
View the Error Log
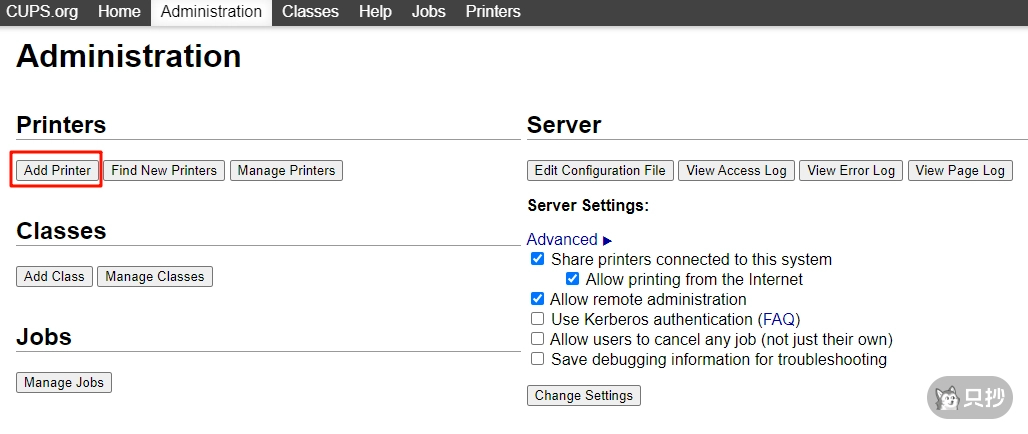pyautogui.click(x=851, y=171)
